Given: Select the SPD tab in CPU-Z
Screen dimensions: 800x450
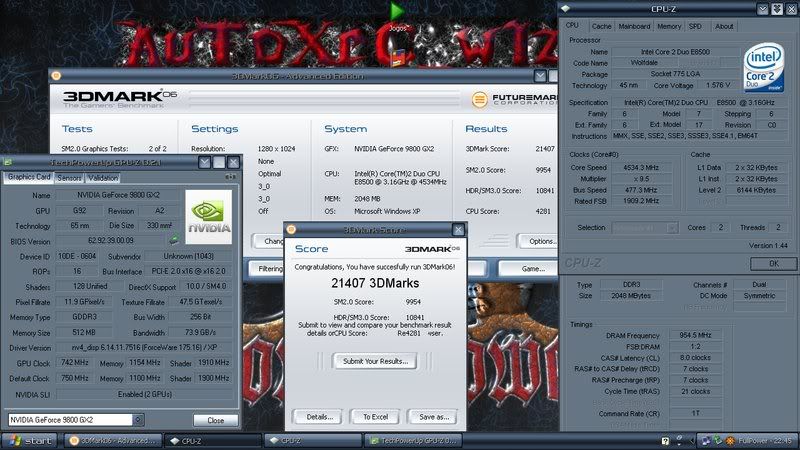Looking at the screenshot, I should (696, 26).
